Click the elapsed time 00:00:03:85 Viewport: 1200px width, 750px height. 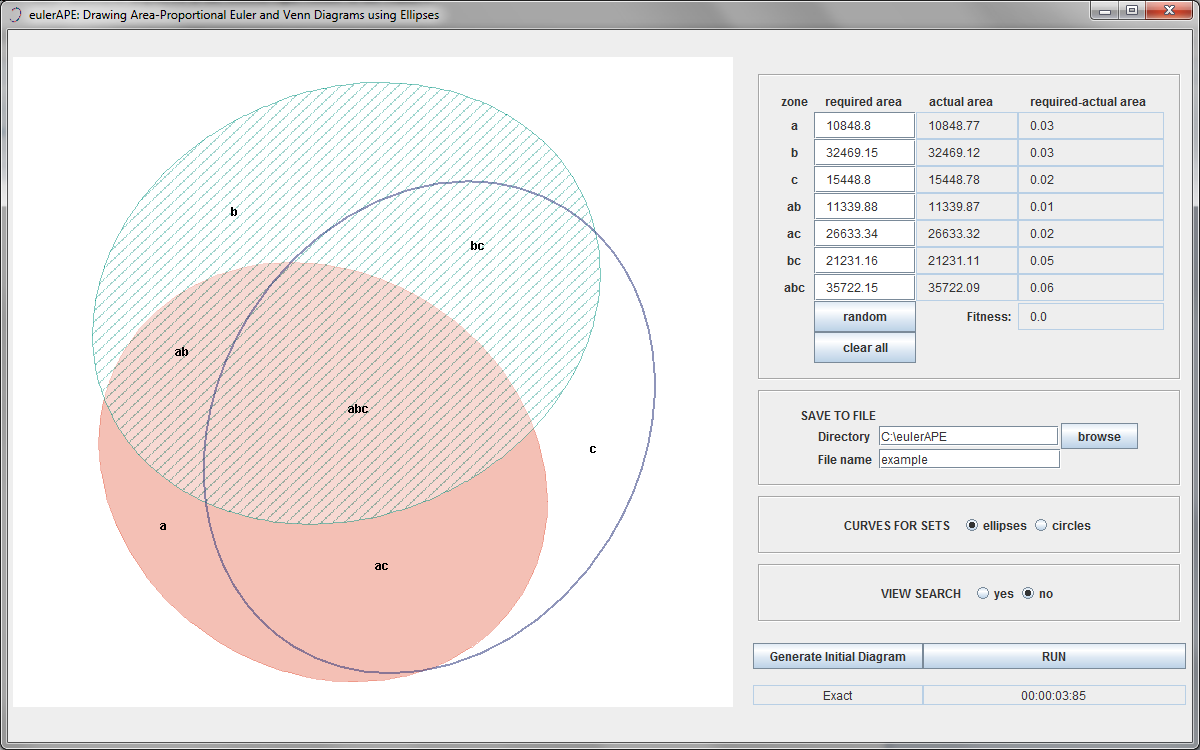click(1054, 695)
